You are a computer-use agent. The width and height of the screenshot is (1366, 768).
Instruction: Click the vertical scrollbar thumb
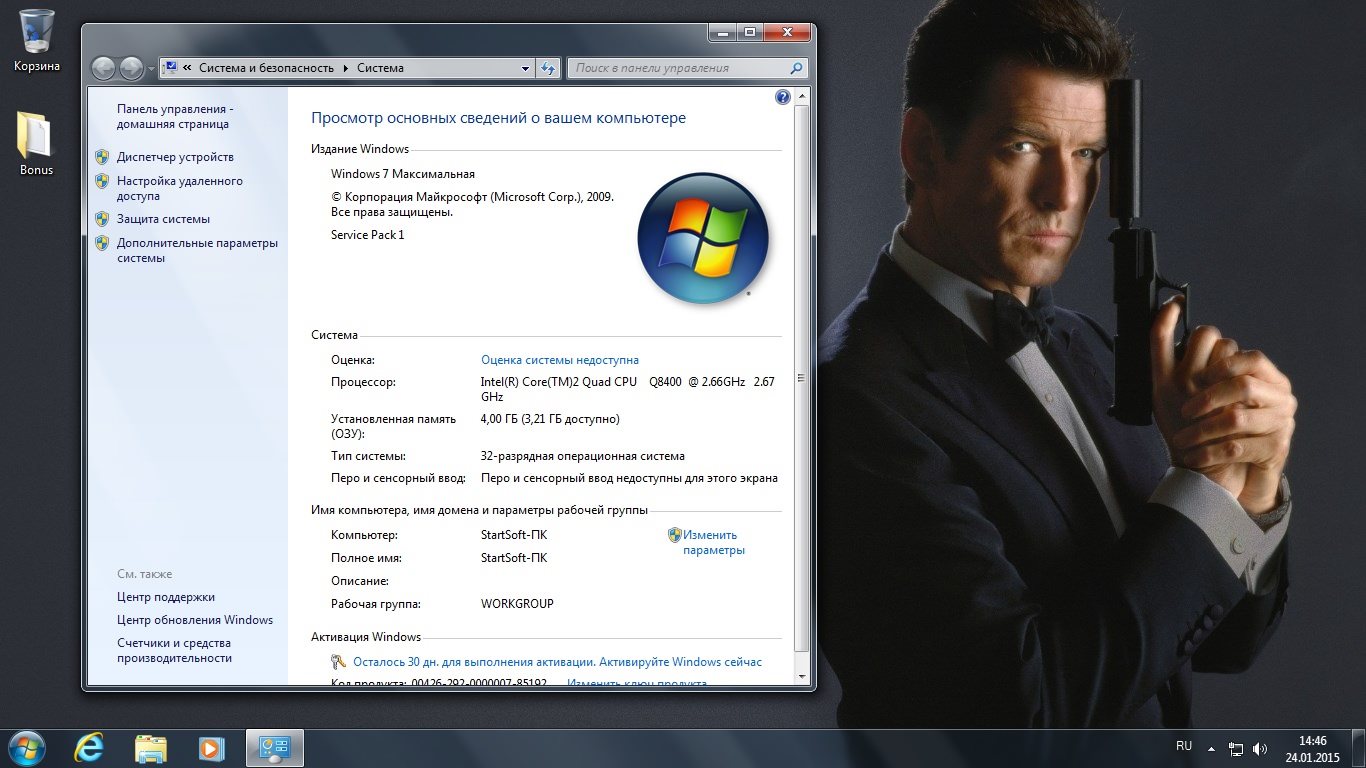(x=802, y=377)
